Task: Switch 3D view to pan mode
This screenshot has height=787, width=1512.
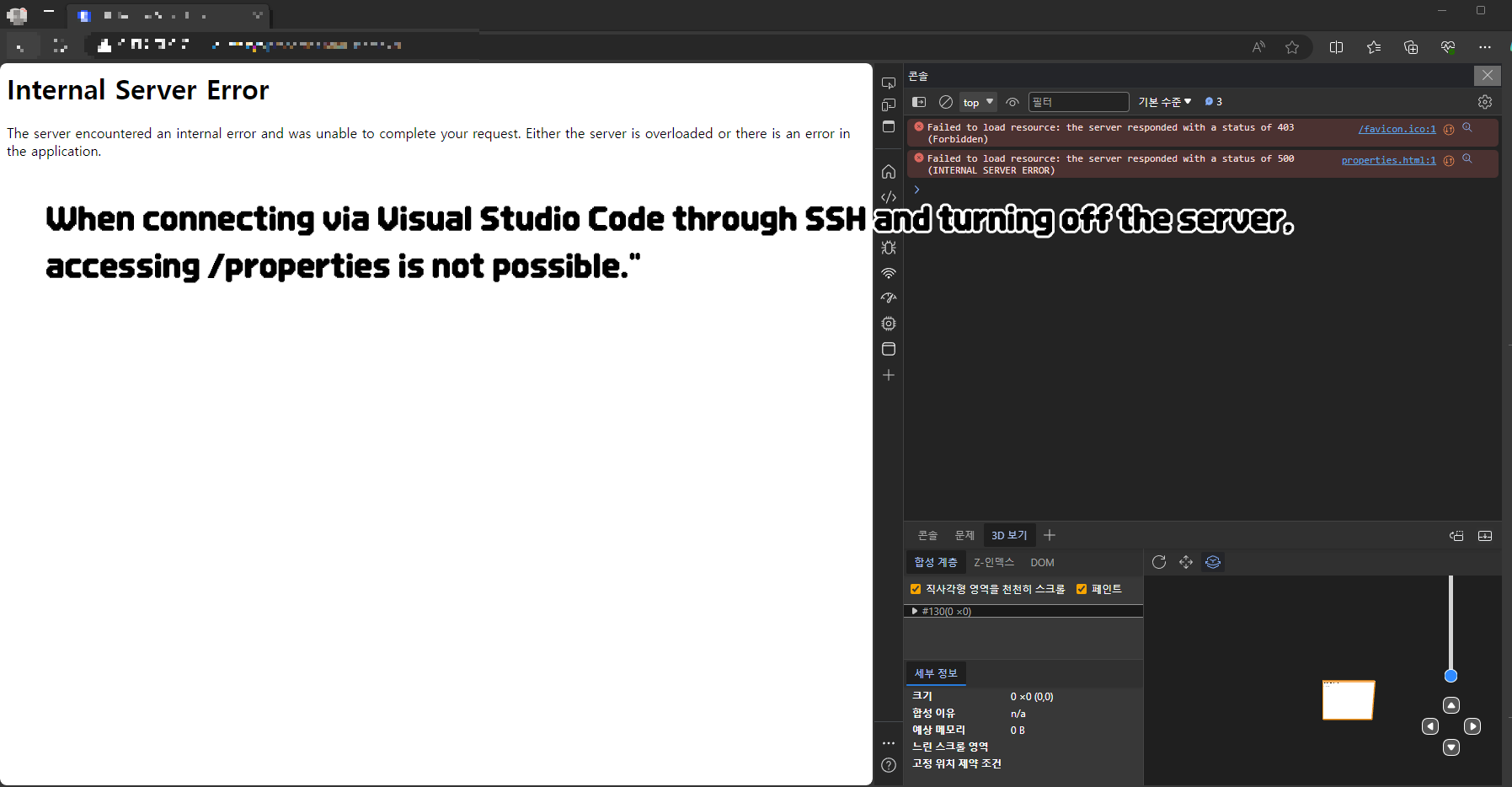Action: 1186,562
